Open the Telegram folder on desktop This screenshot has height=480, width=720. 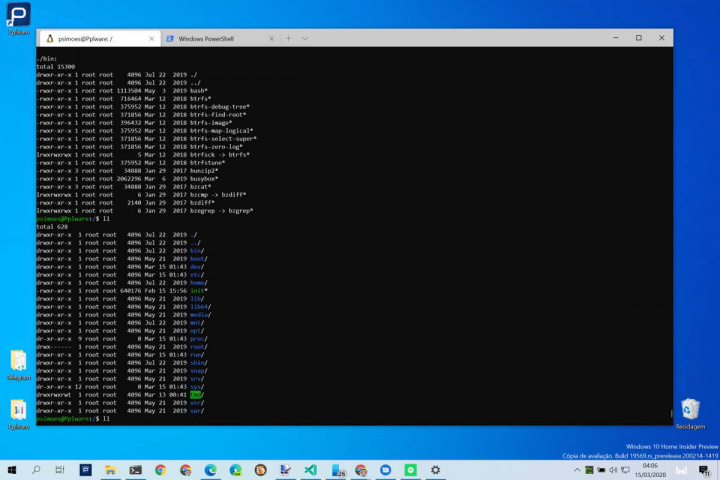point(18,363)
